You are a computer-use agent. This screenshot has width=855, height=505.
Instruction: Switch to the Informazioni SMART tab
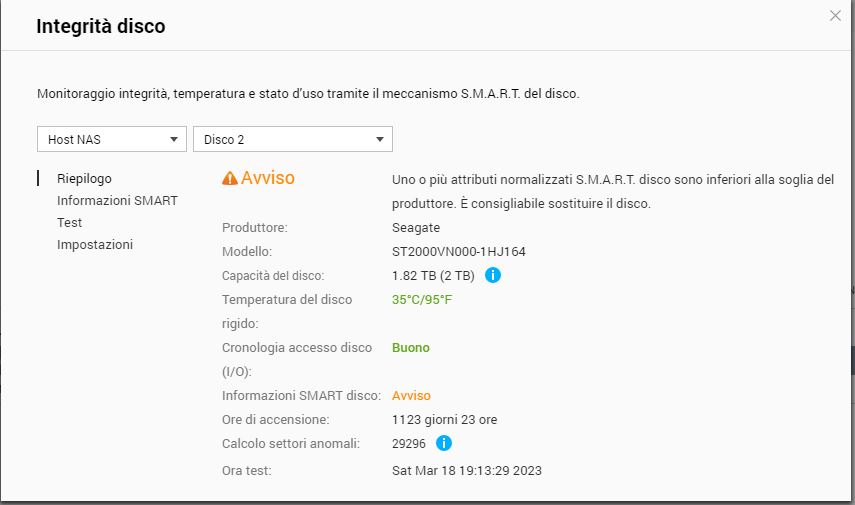pos(117,201)
